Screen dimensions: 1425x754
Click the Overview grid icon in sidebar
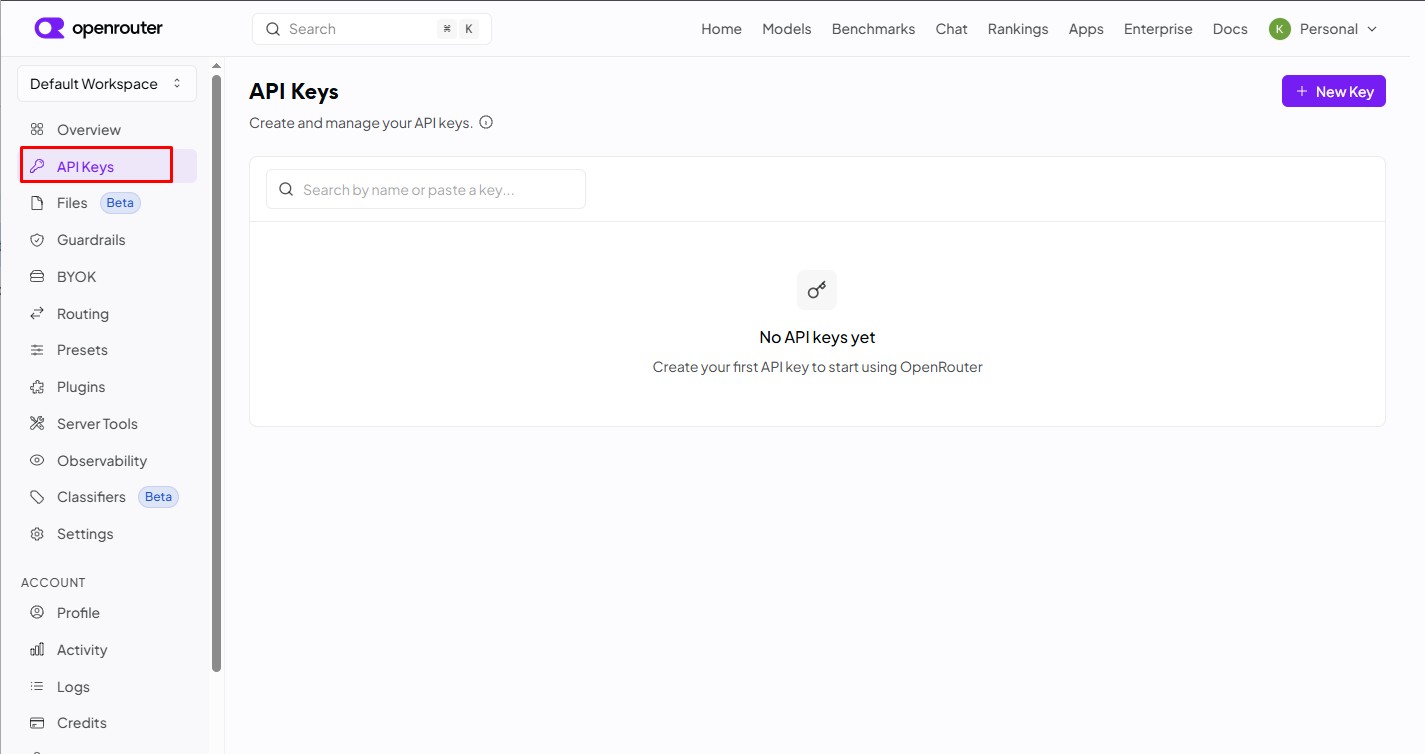[x=37, y=130]
